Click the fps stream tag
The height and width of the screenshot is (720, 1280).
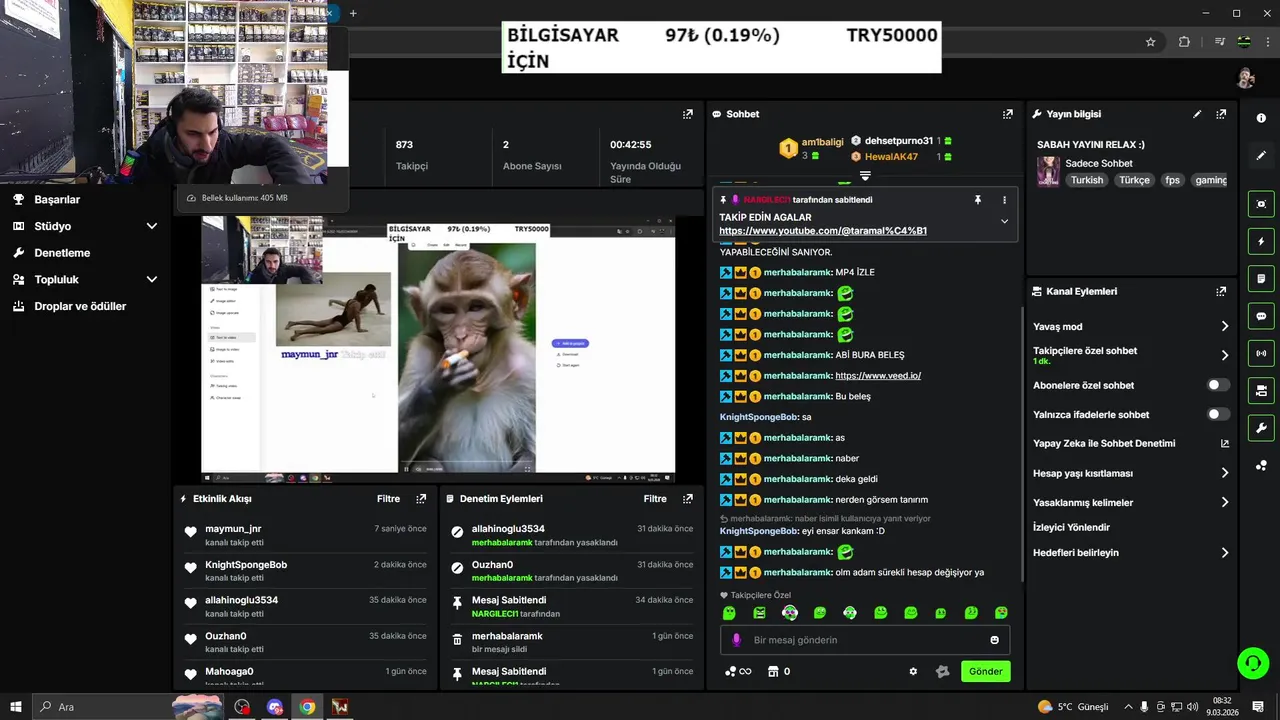(x=1172, y=180)
